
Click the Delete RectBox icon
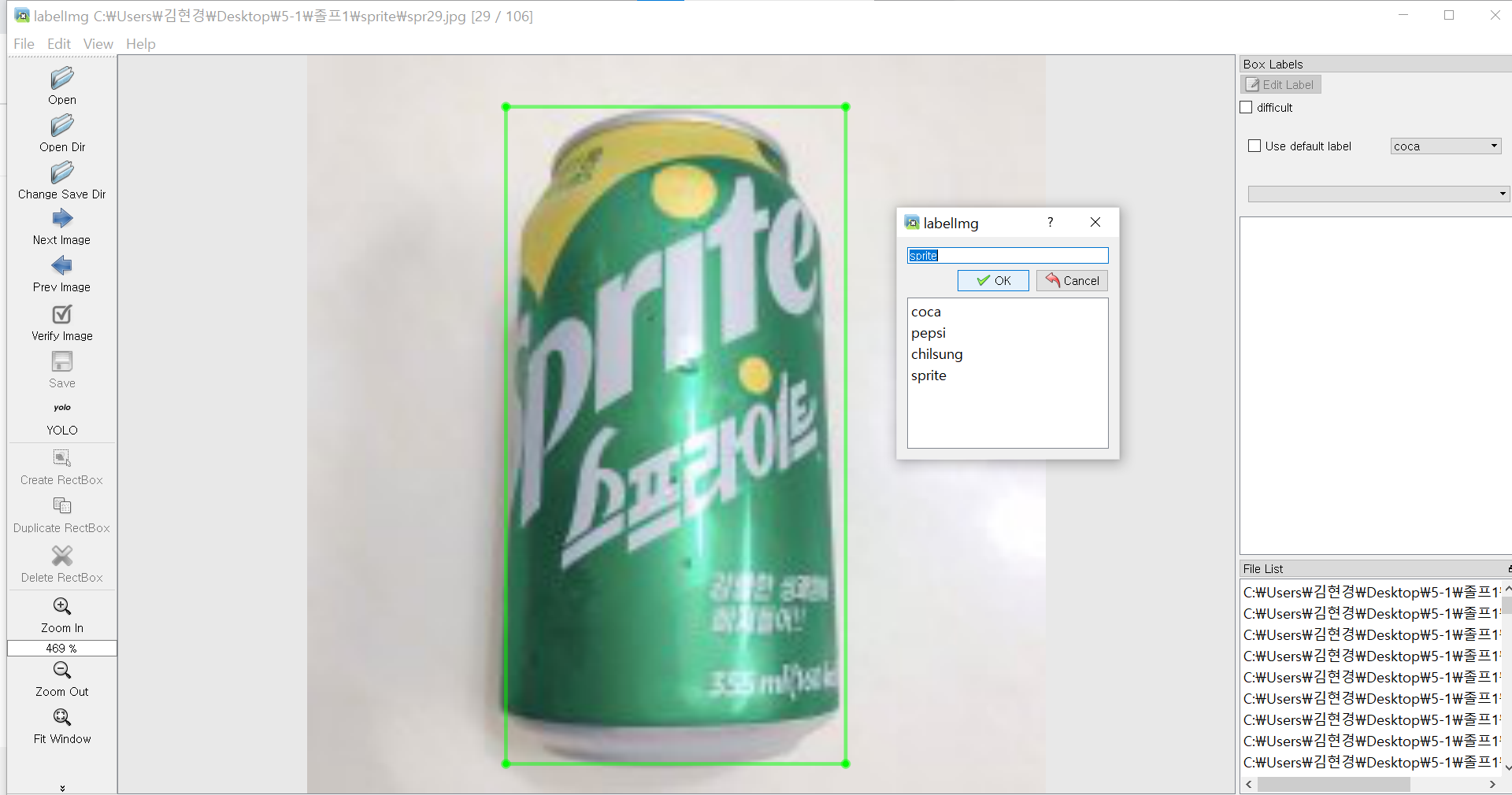(x=62, y=556)
